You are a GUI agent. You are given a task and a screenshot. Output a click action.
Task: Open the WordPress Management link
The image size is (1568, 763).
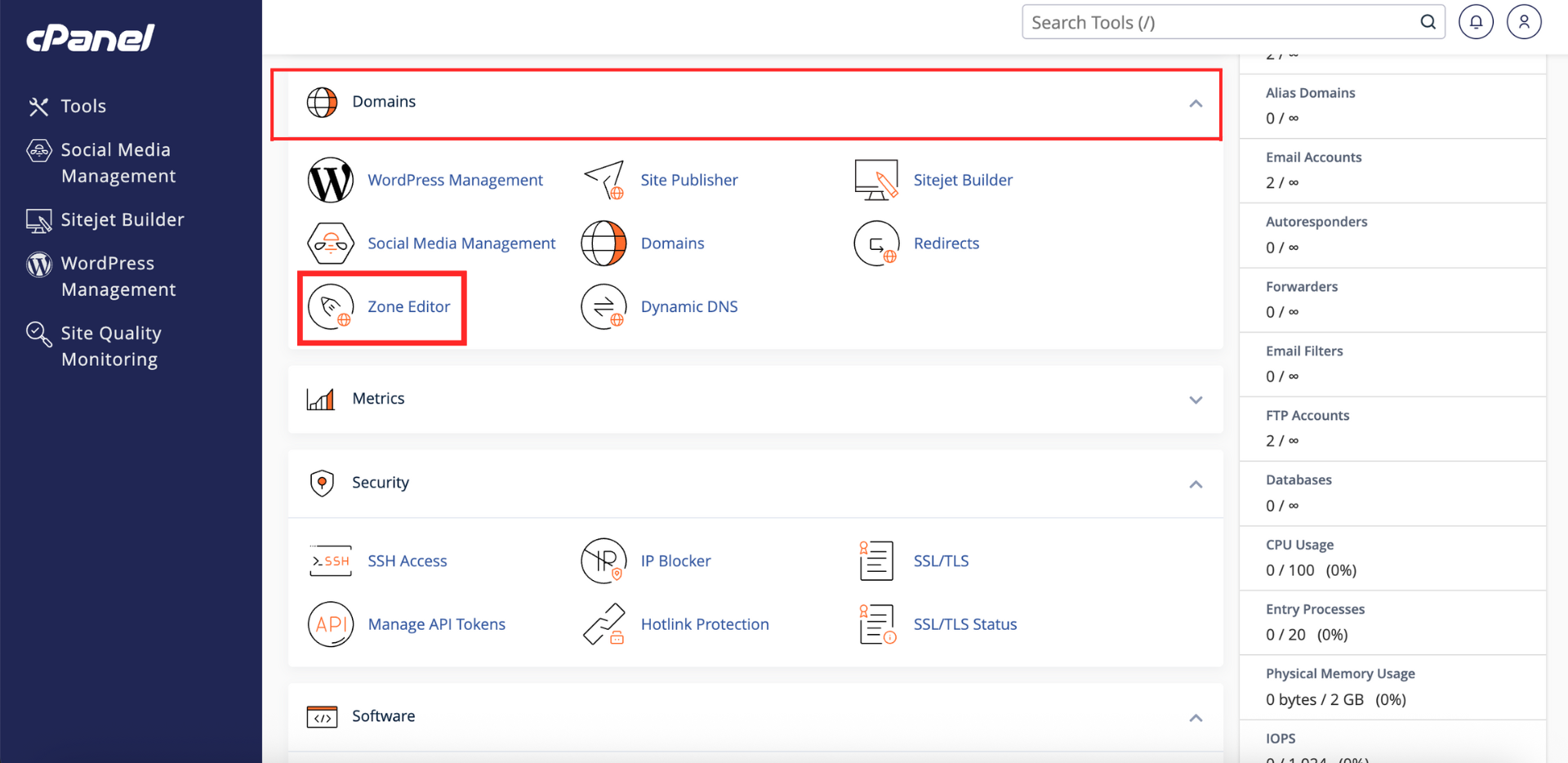(x=455, y=180)
